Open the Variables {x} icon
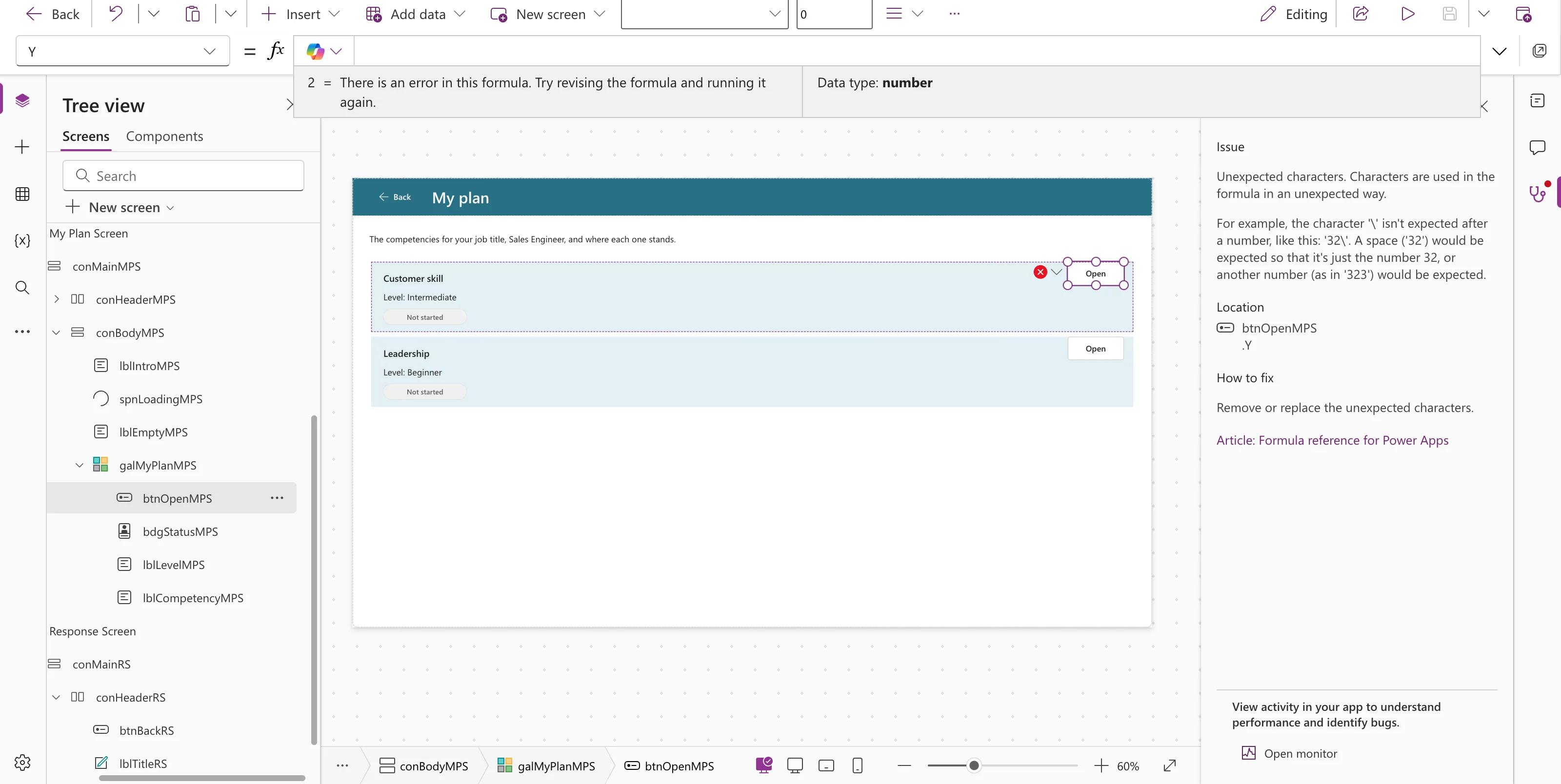Image resolution: width=1561 pixels, height=784 pixels. 22,240
